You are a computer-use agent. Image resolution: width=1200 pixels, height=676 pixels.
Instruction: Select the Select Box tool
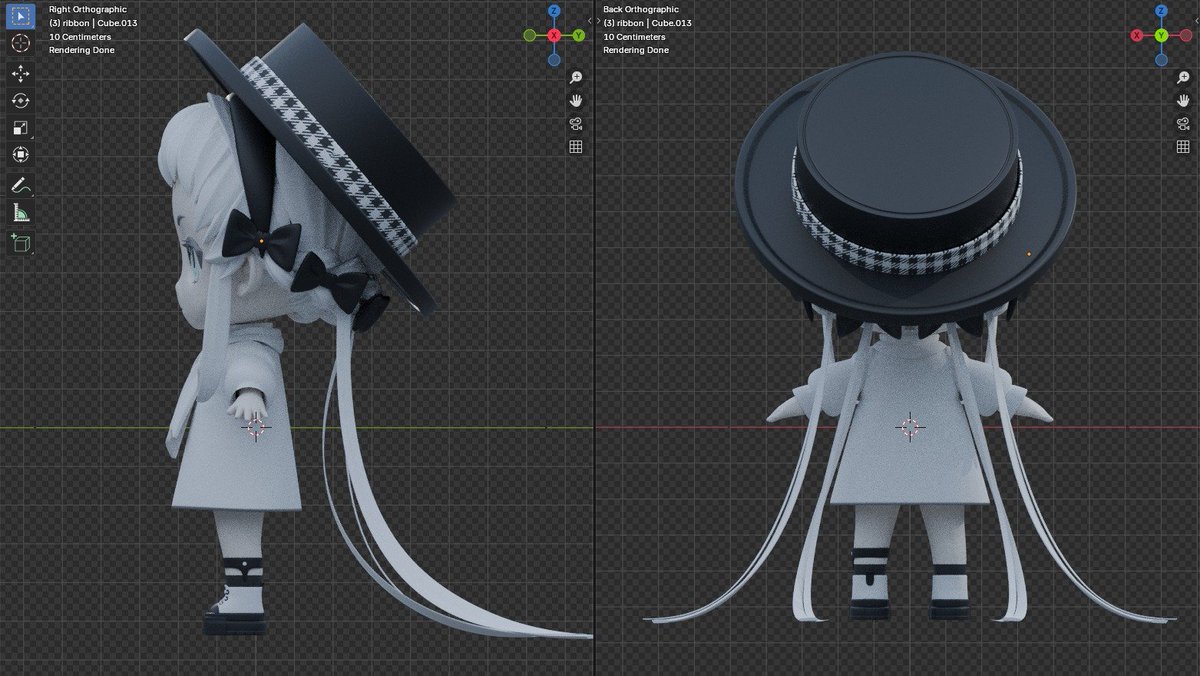(x=20, y=16)
